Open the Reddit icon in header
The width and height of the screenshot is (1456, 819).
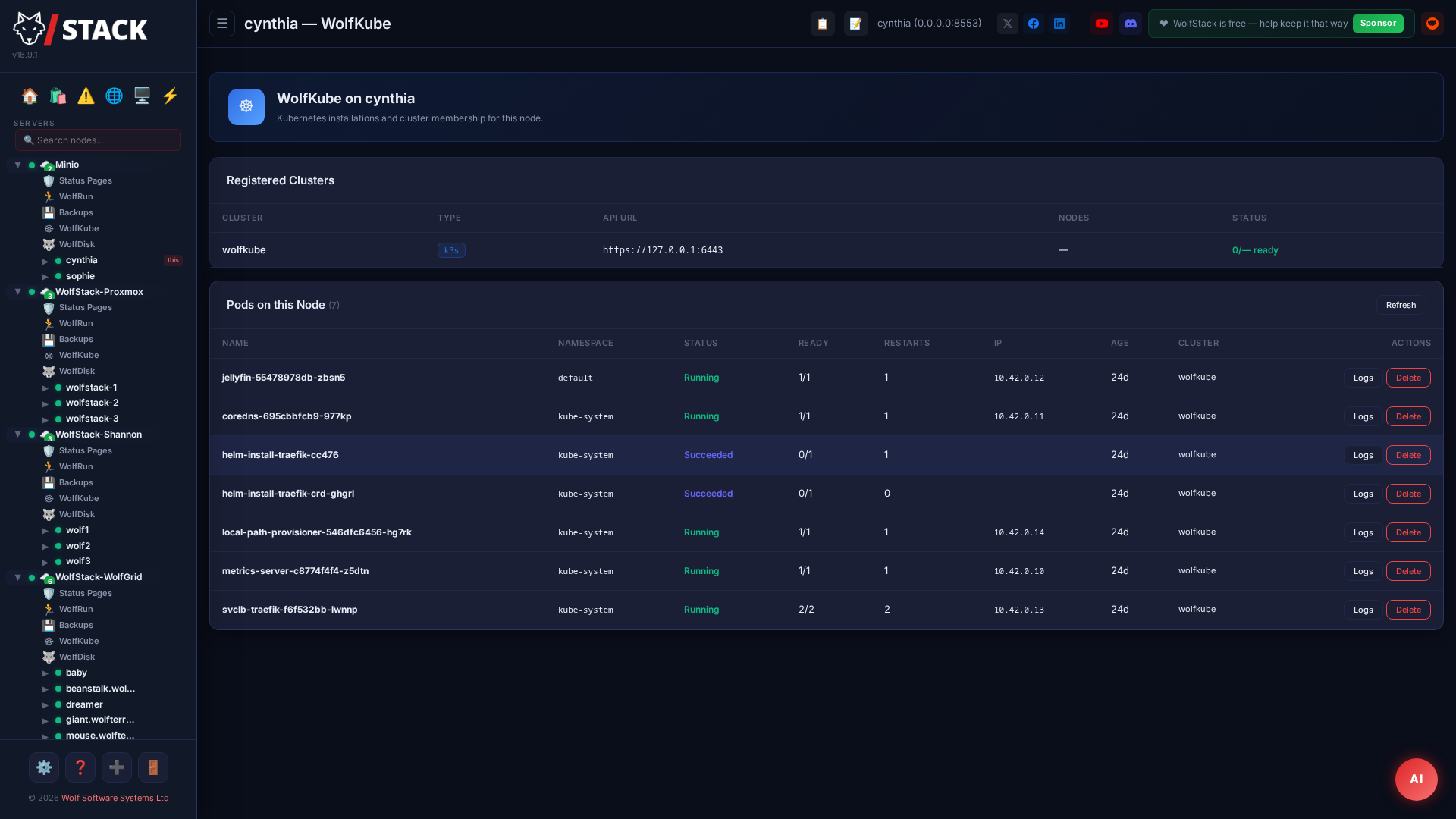(x=1432, y=24)
